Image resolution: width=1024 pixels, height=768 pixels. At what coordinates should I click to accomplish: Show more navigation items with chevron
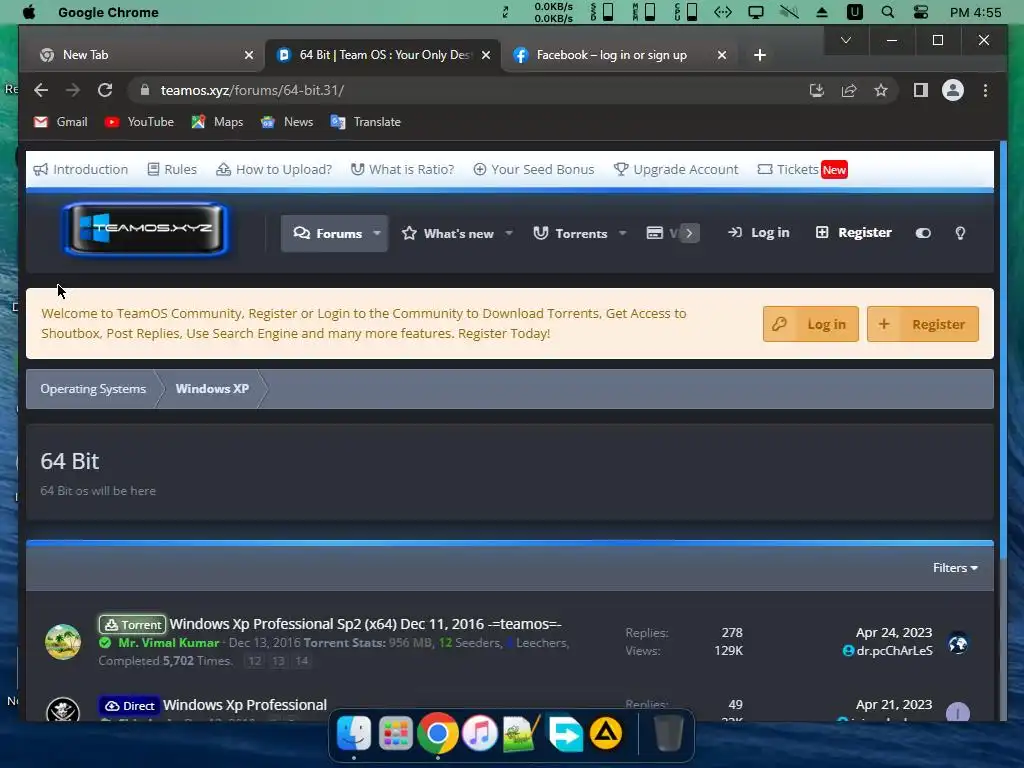(x=689, y=233)
